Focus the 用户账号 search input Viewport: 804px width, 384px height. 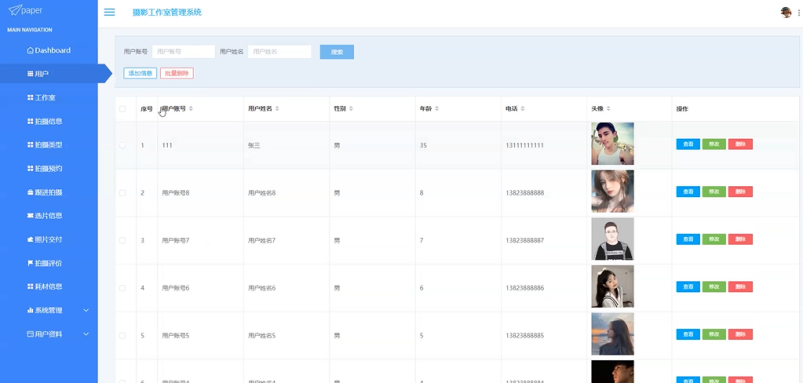pyautogui.click(x=184, y=52)
